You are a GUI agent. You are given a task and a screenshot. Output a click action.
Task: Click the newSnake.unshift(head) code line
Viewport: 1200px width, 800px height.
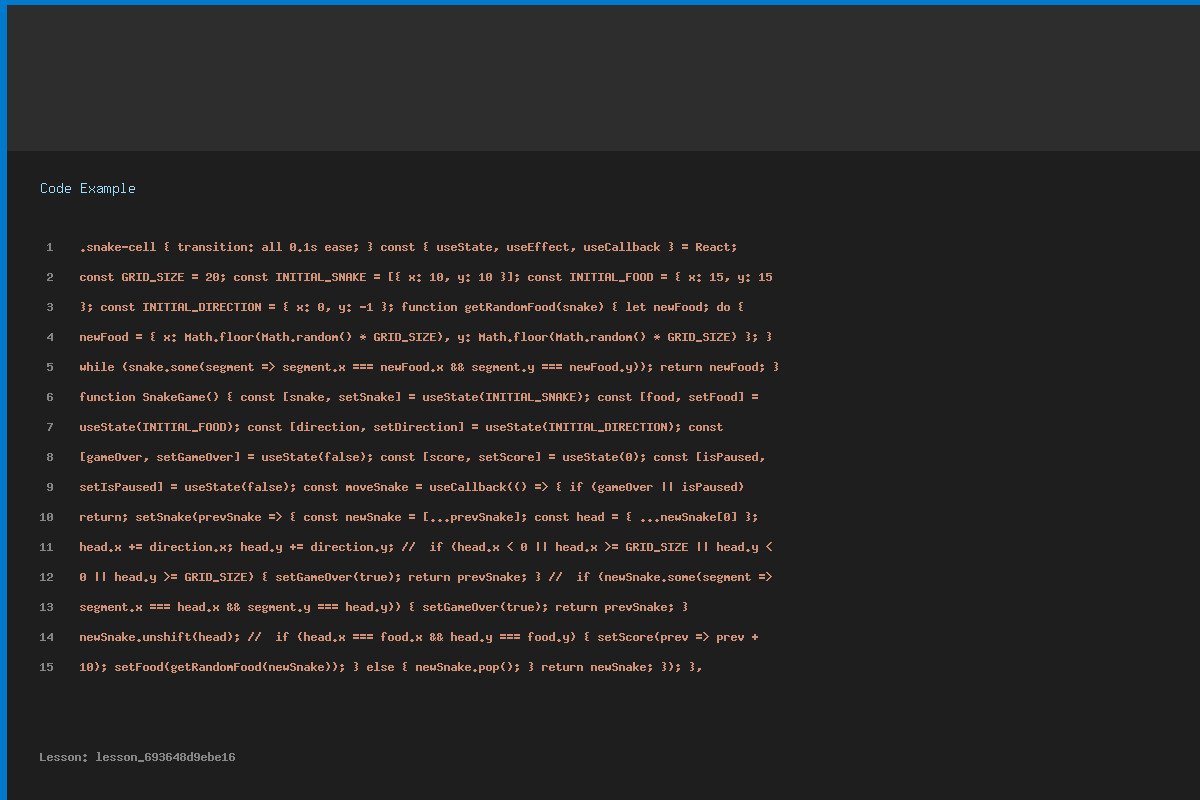[x=418, y=637]
